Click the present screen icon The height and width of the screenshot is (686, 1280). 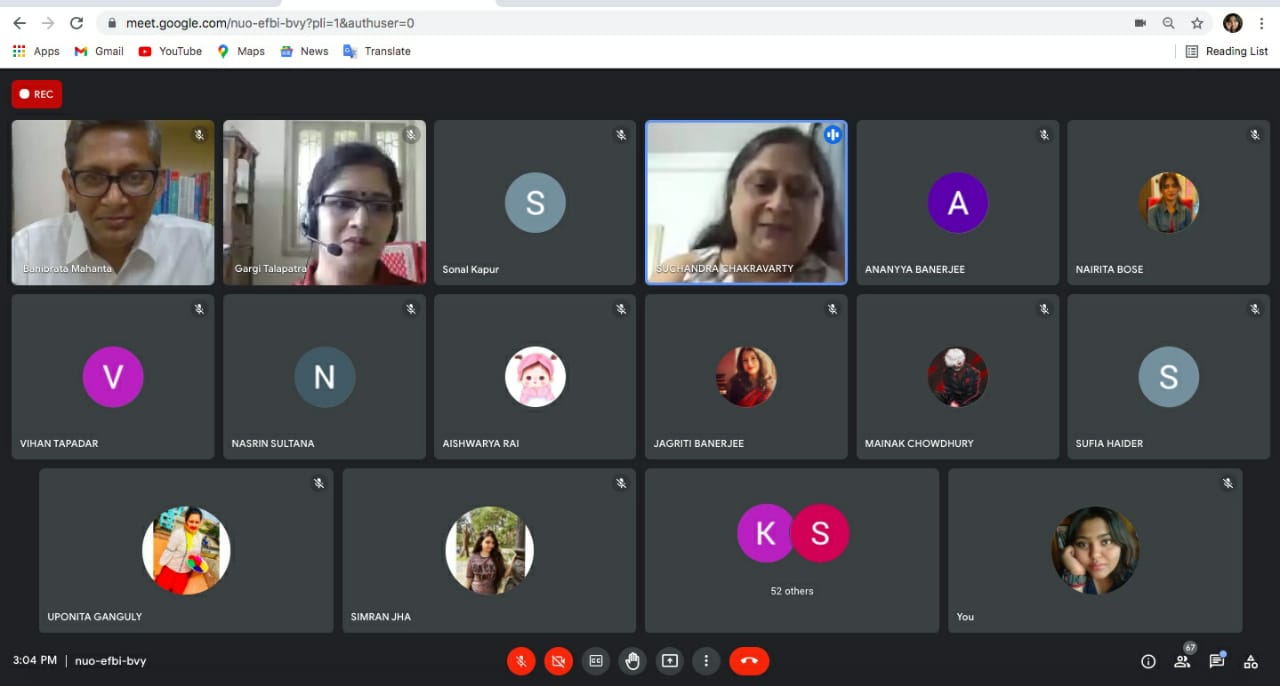670,661
